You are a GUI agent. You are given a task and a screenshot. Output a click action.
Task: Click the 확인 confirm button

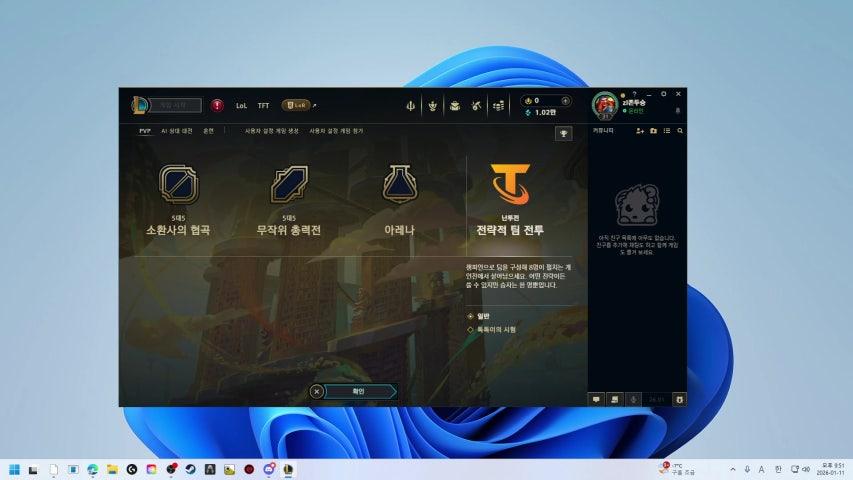359,391
